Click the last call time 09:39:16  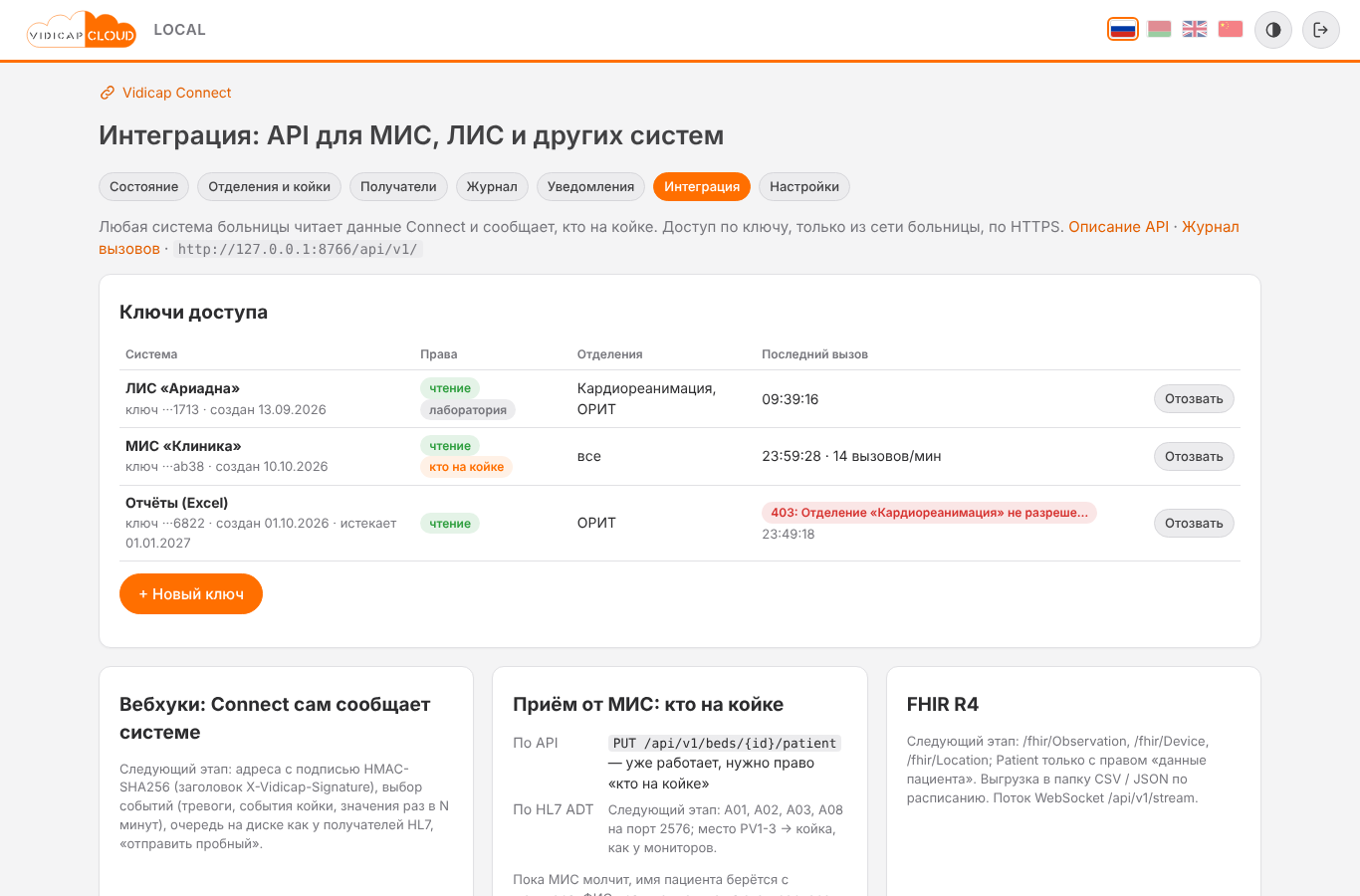tap(791, 399)
